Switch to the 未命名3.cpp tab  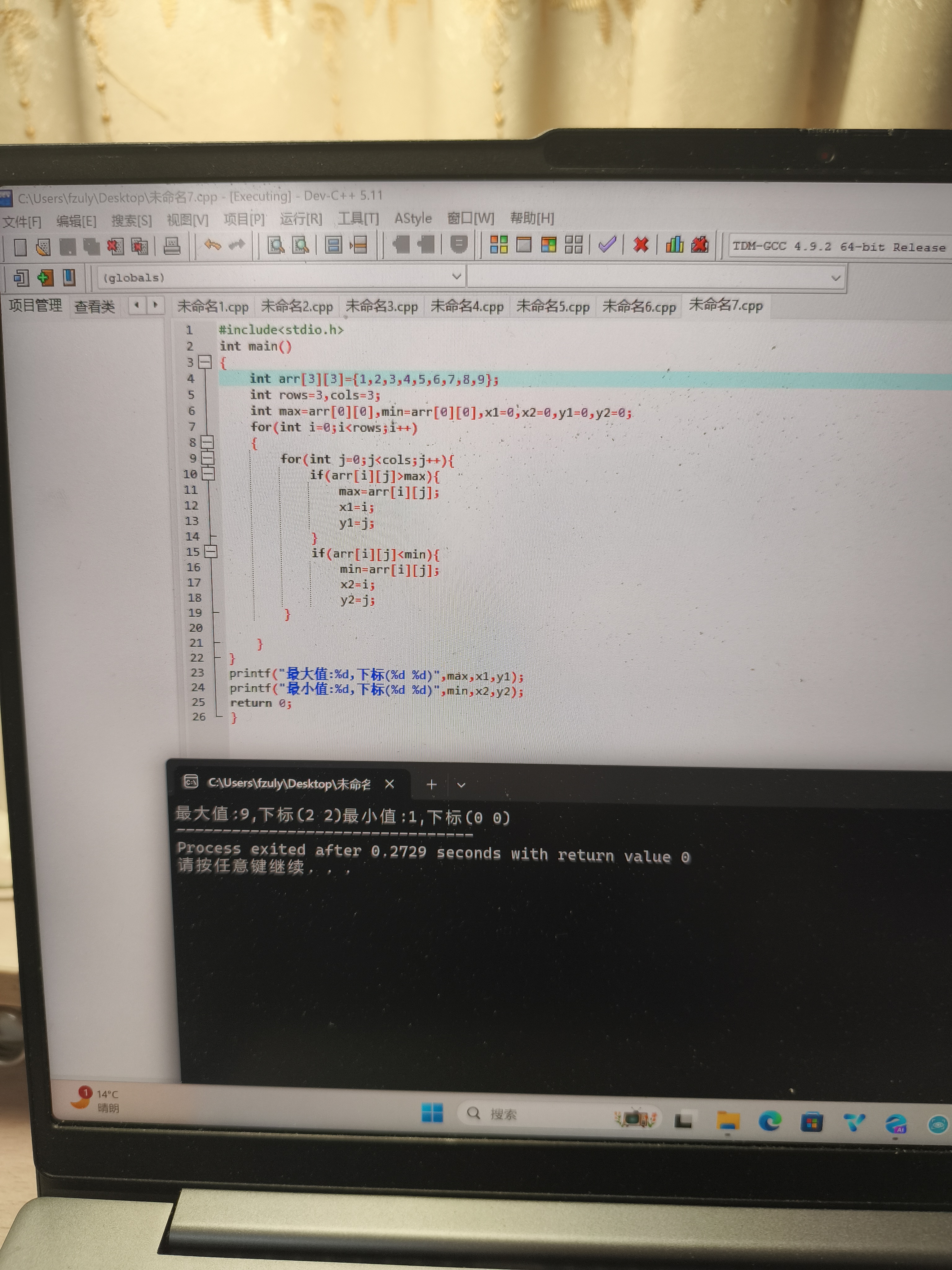[381, 307]
